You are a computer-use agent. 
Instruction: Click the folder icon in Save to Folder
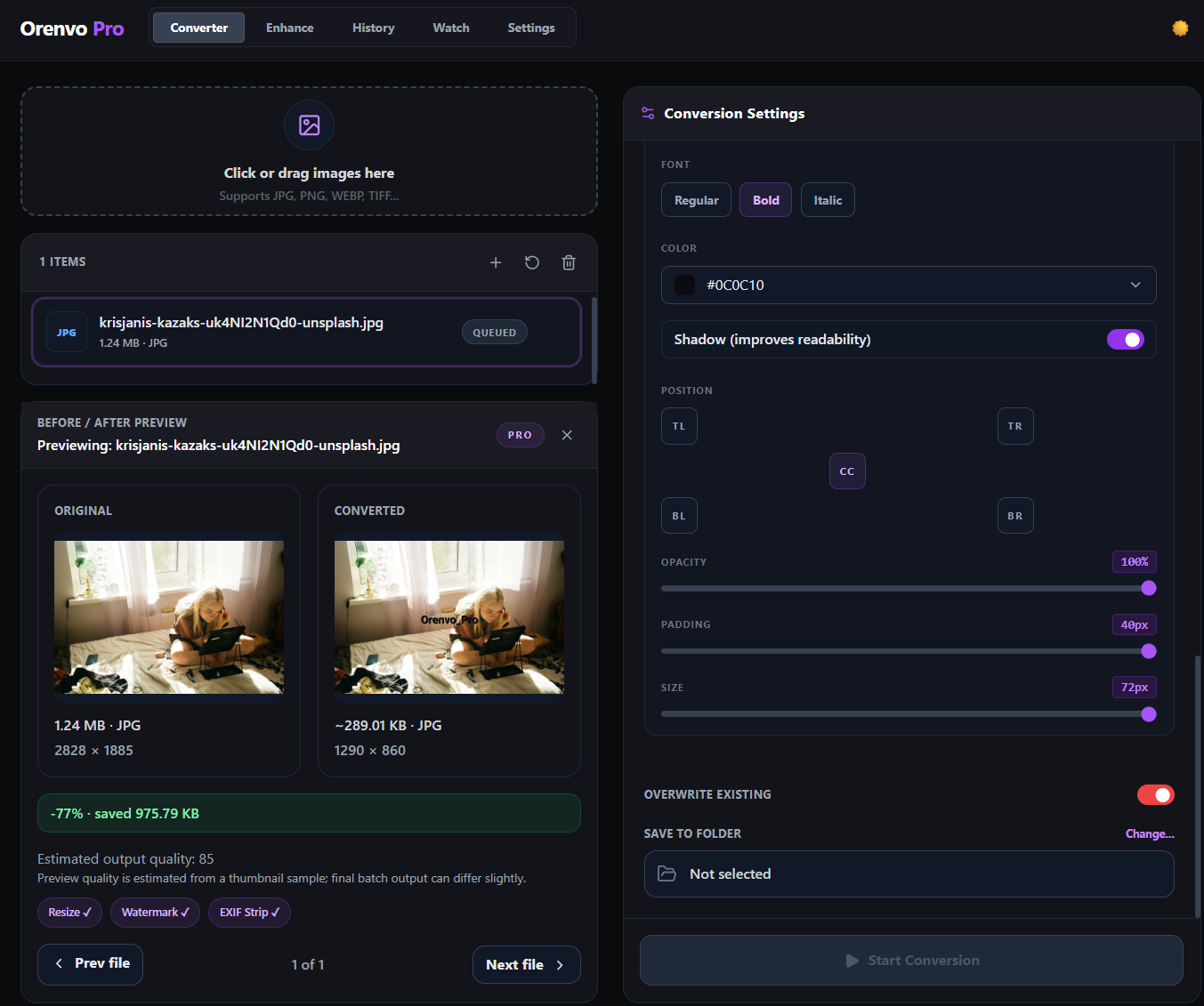point(667,873)
